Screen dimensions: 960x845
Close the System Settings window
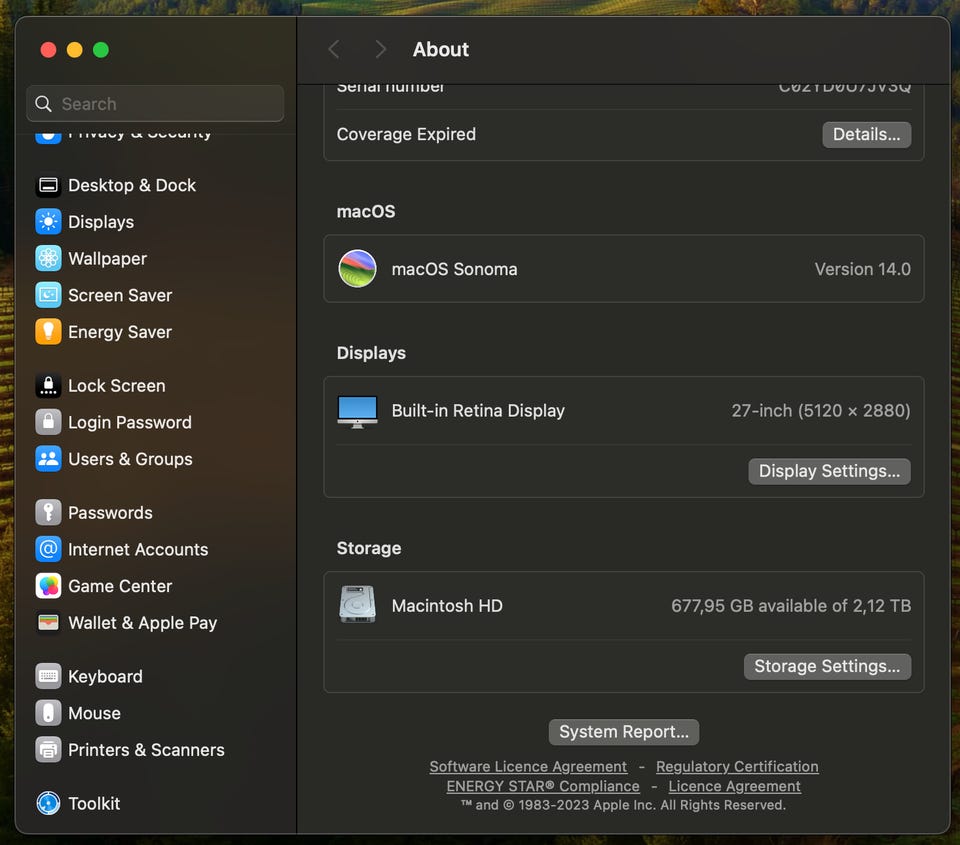tap(48, 50)
